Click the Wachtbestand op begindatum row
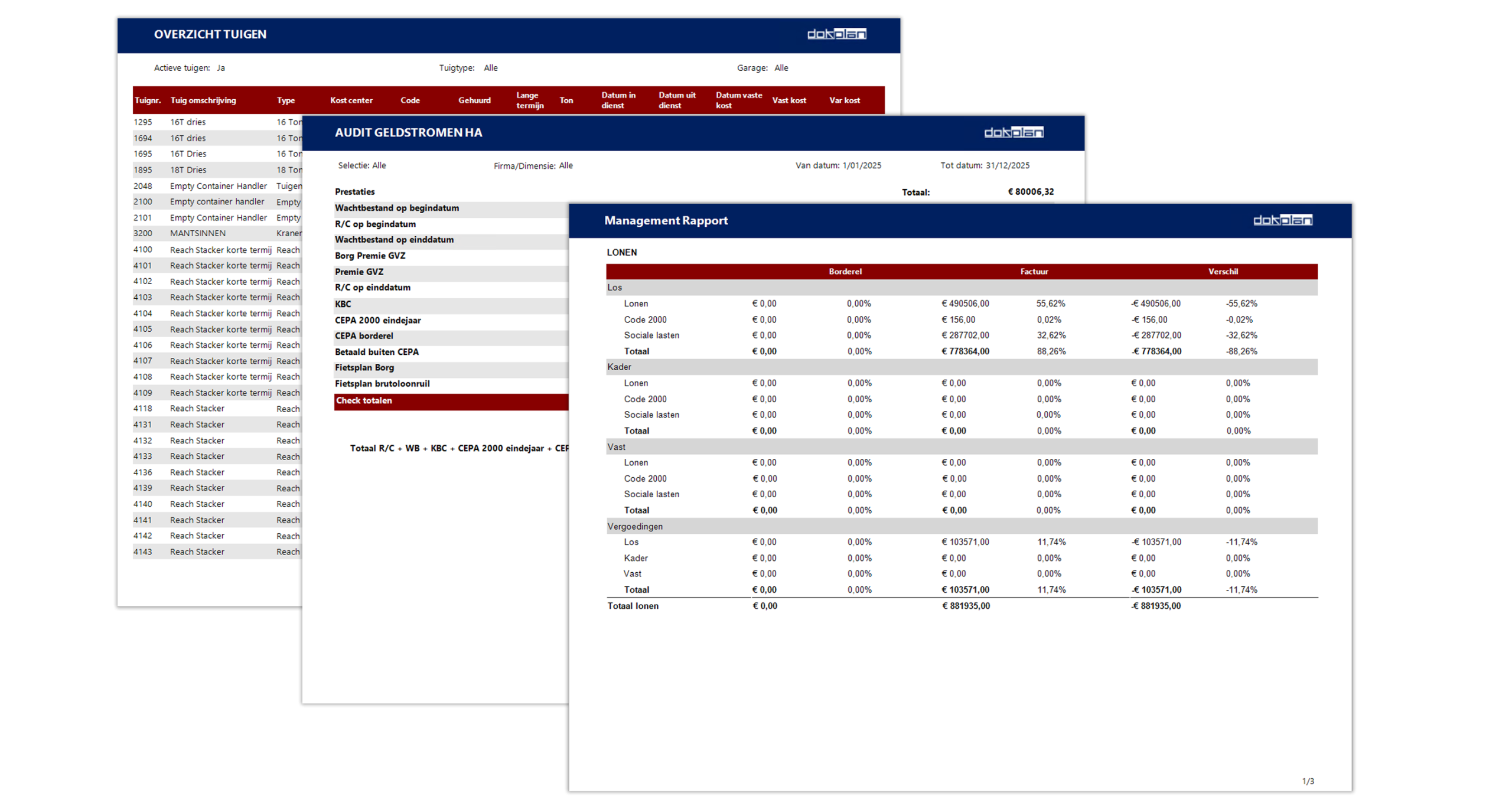1512x809 pixels. [x=397, y=208]
